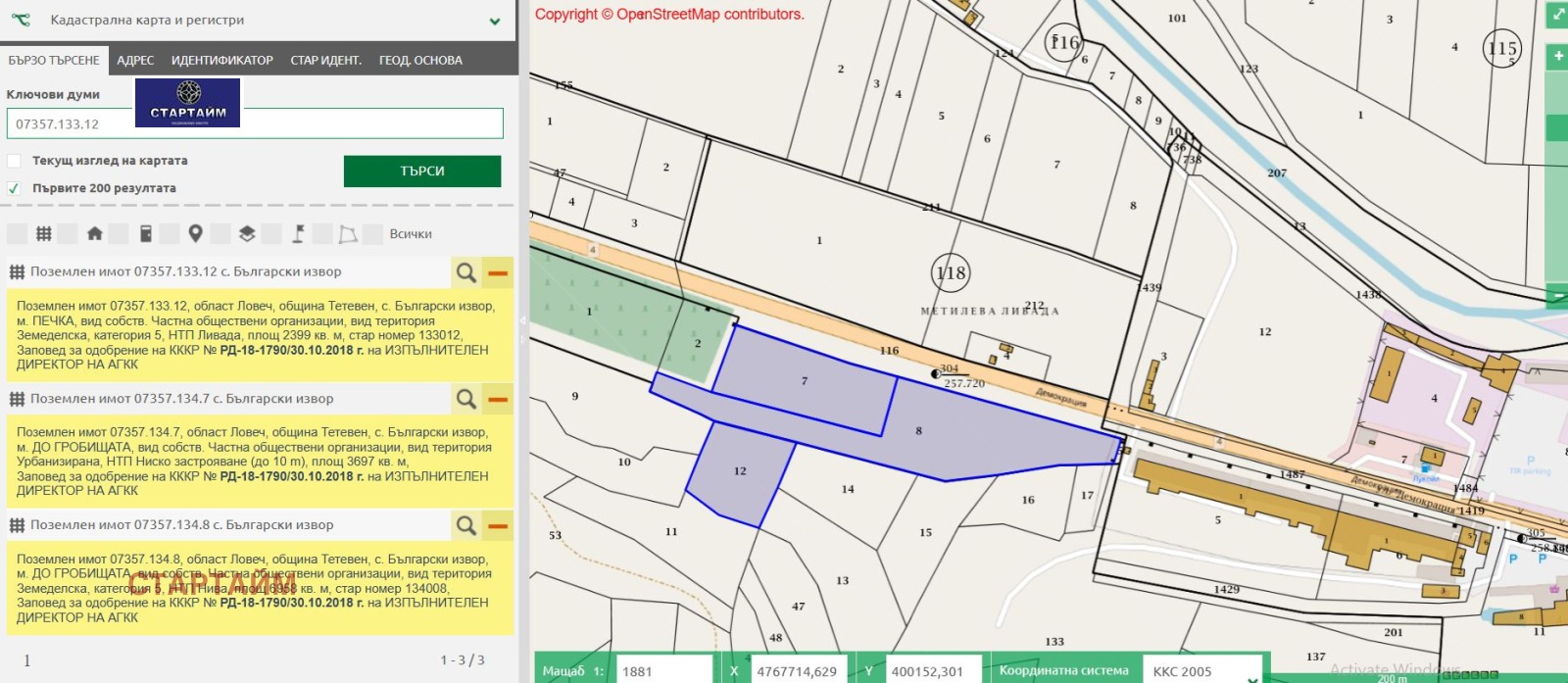
Task: Collapse the 'Кадастрална карта и регистри' panel
Action: click(495, 21)
